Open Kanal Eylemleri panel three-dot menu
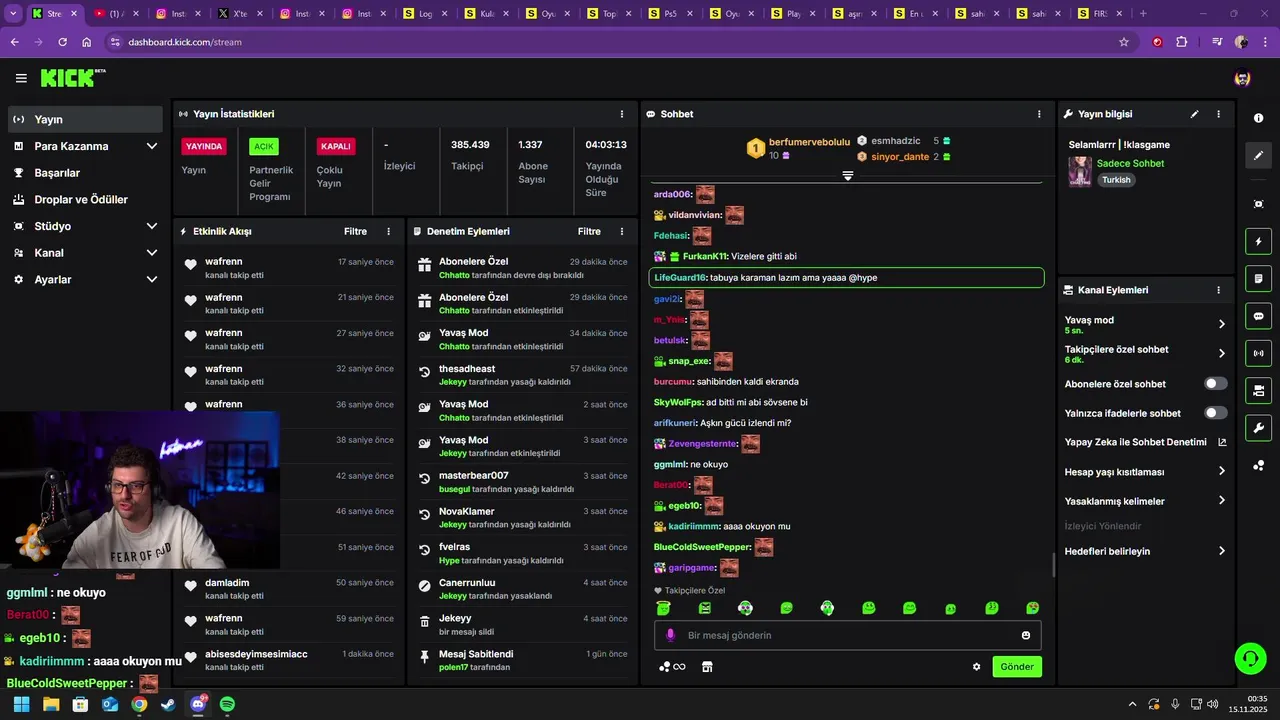Viewport: 1280px width, 720px height. tap(1218, 290)
